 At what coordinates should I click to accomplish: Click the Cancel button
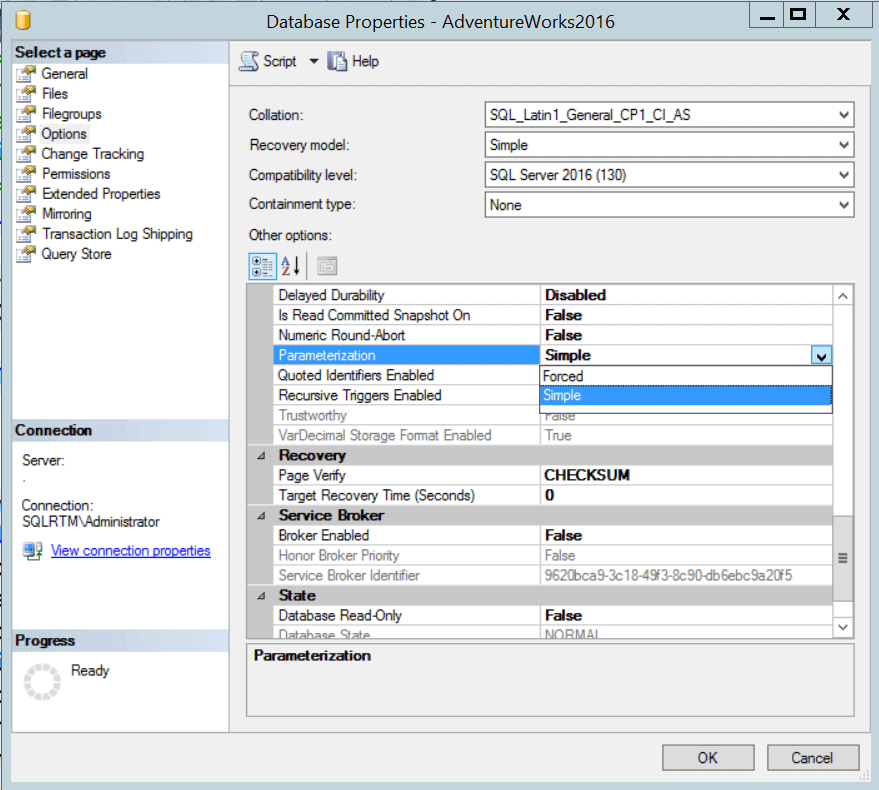click(x=813, y=758)
